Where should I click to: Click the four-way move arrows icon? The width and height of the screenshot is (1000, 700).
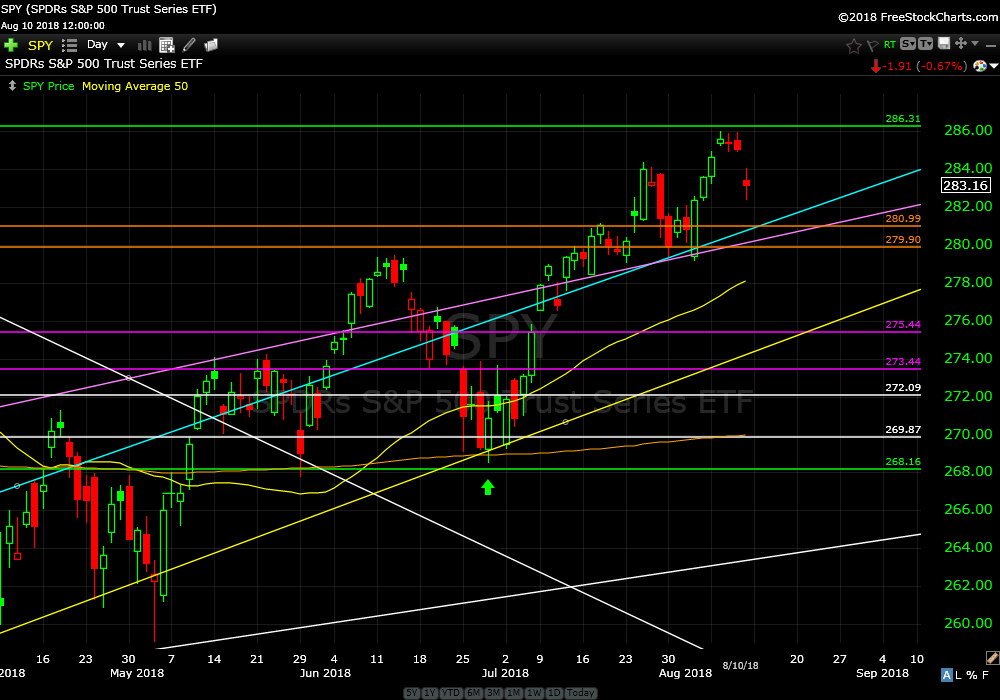(x=961, y=44)
